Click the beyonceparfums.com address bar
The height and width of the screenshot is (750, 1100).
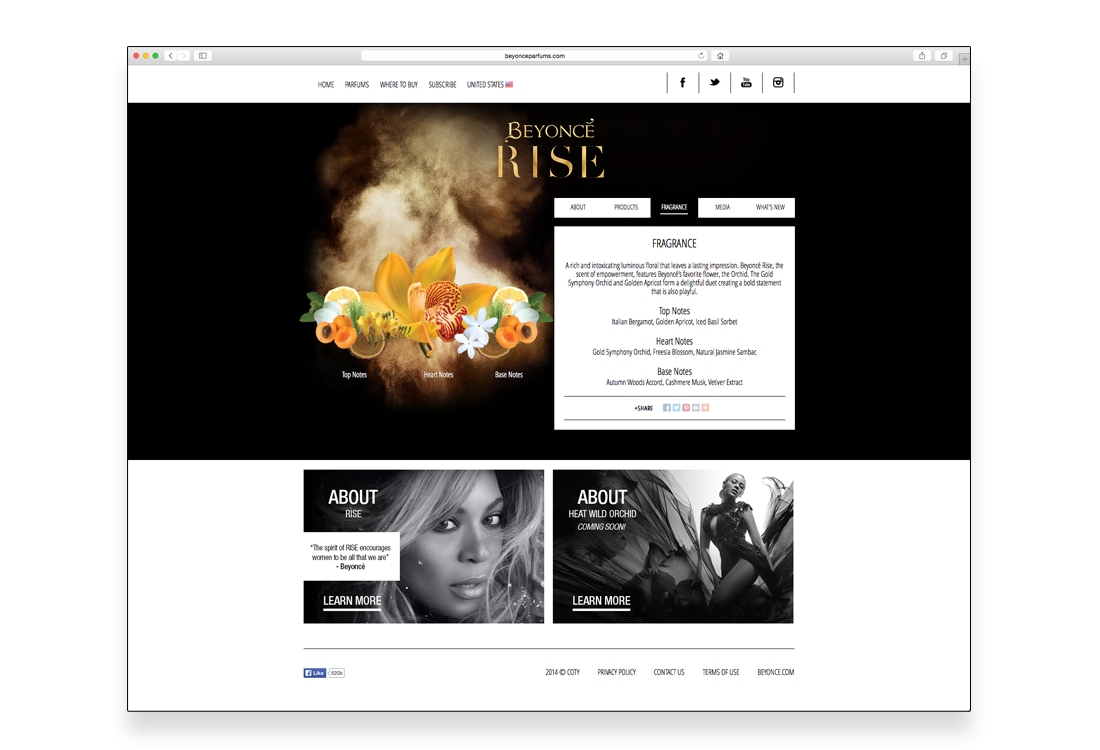[x=534, y=55]
